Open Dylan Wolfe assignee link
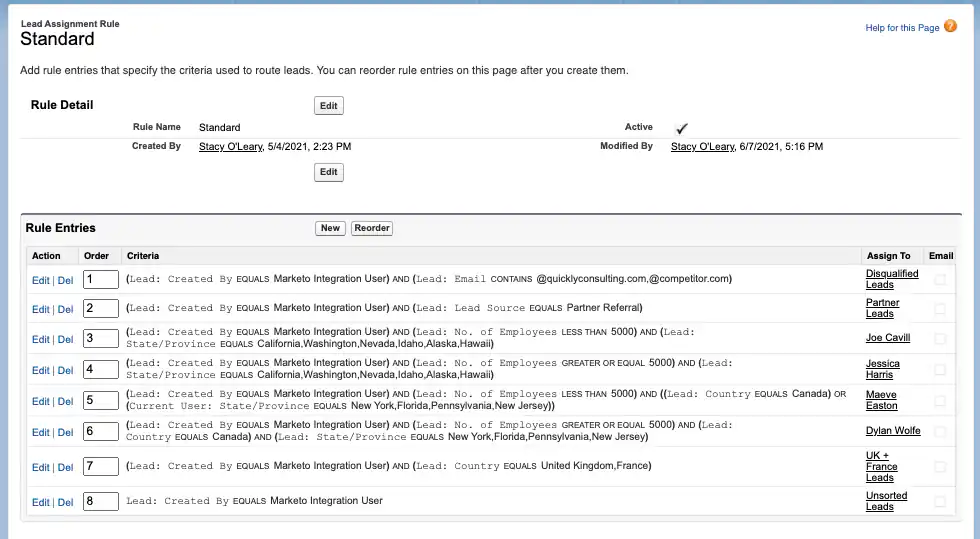980x539 pixels. [893, 431]
